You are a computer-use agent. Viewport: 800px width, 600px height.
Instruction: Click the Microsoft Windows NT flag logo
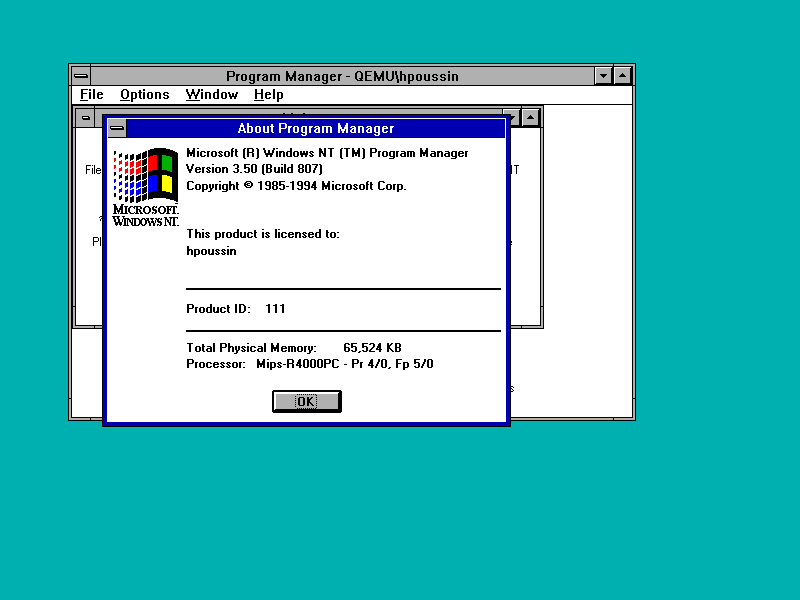144,180
